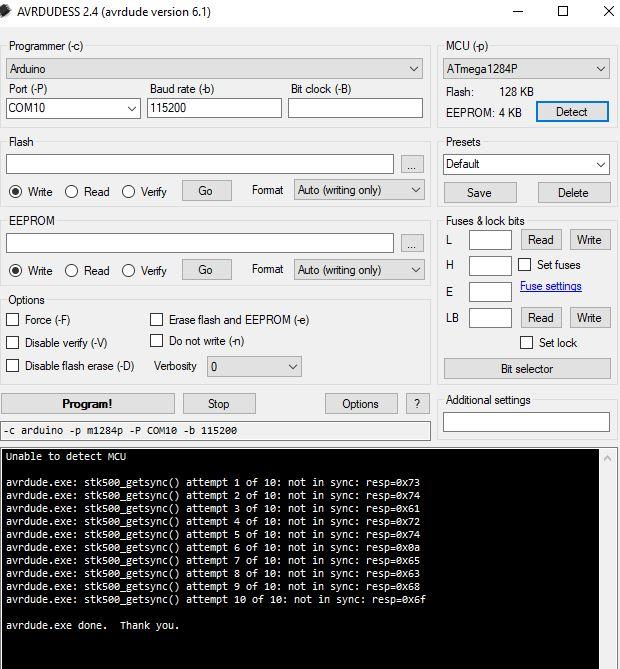620x669 pixels.
Task: Open the Presets dropdown showing Default
Action: [x=526, y=164]
